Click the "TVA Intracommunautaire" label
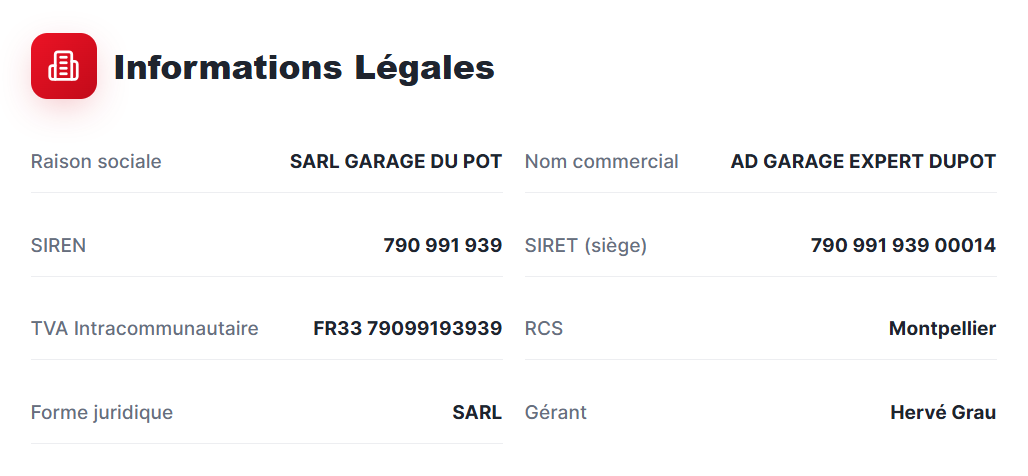The height and width of the screenshot is (476, 1028). pyautogui.click(x=144, y=328)
